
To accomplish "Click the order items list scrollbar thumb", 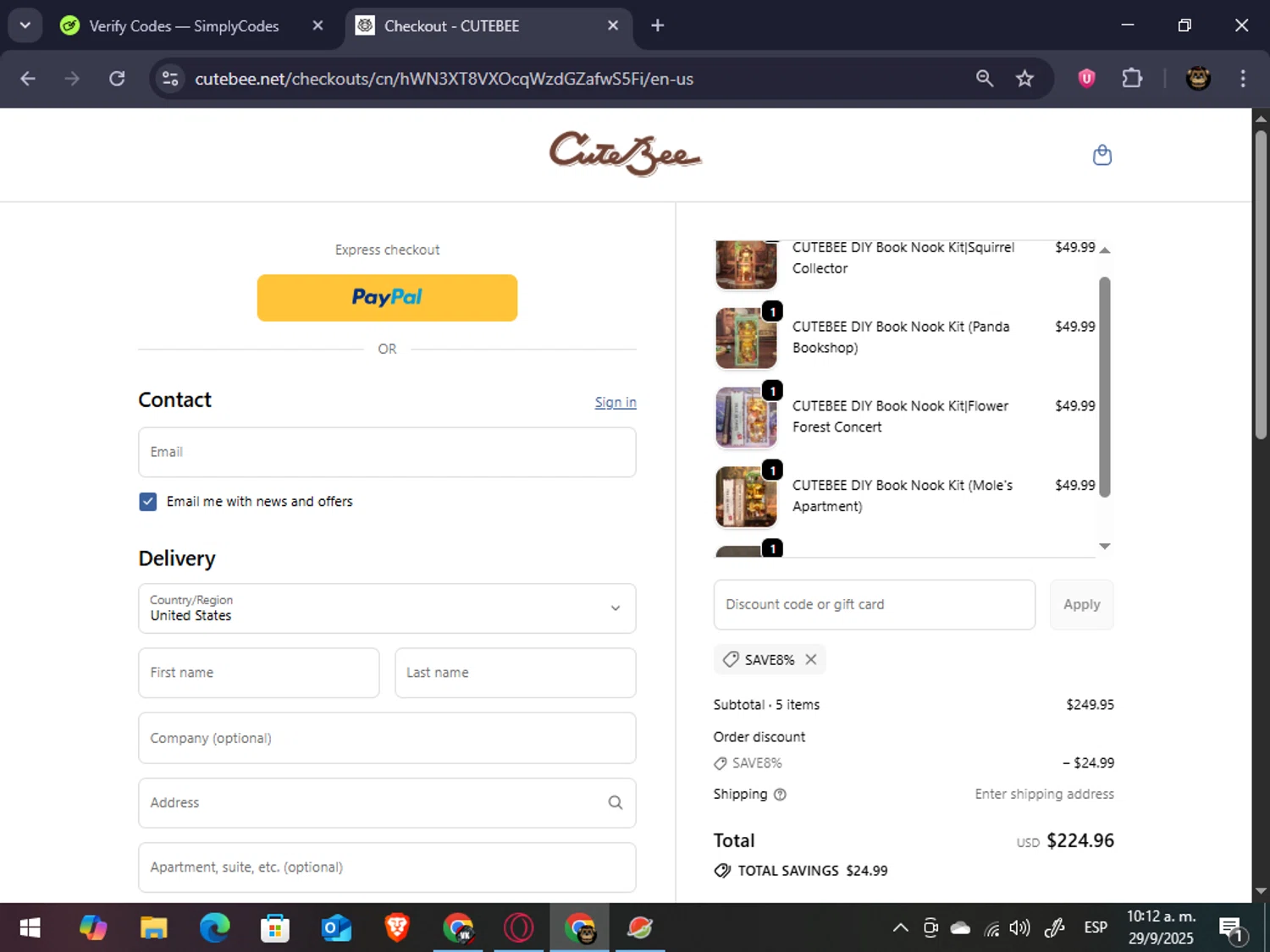I will point(1104,388).
